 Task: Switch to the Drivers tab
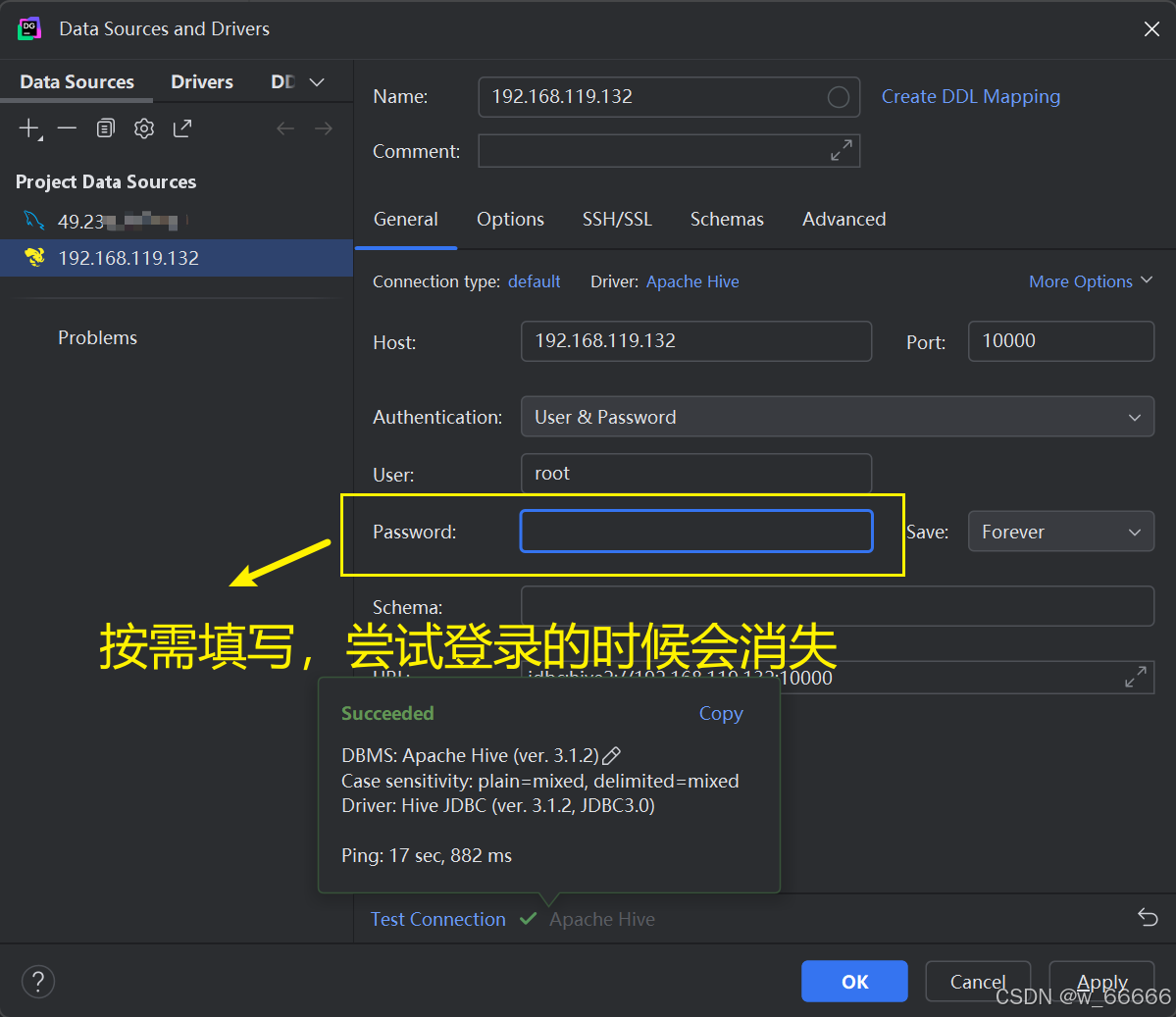(x=202, y=81)
